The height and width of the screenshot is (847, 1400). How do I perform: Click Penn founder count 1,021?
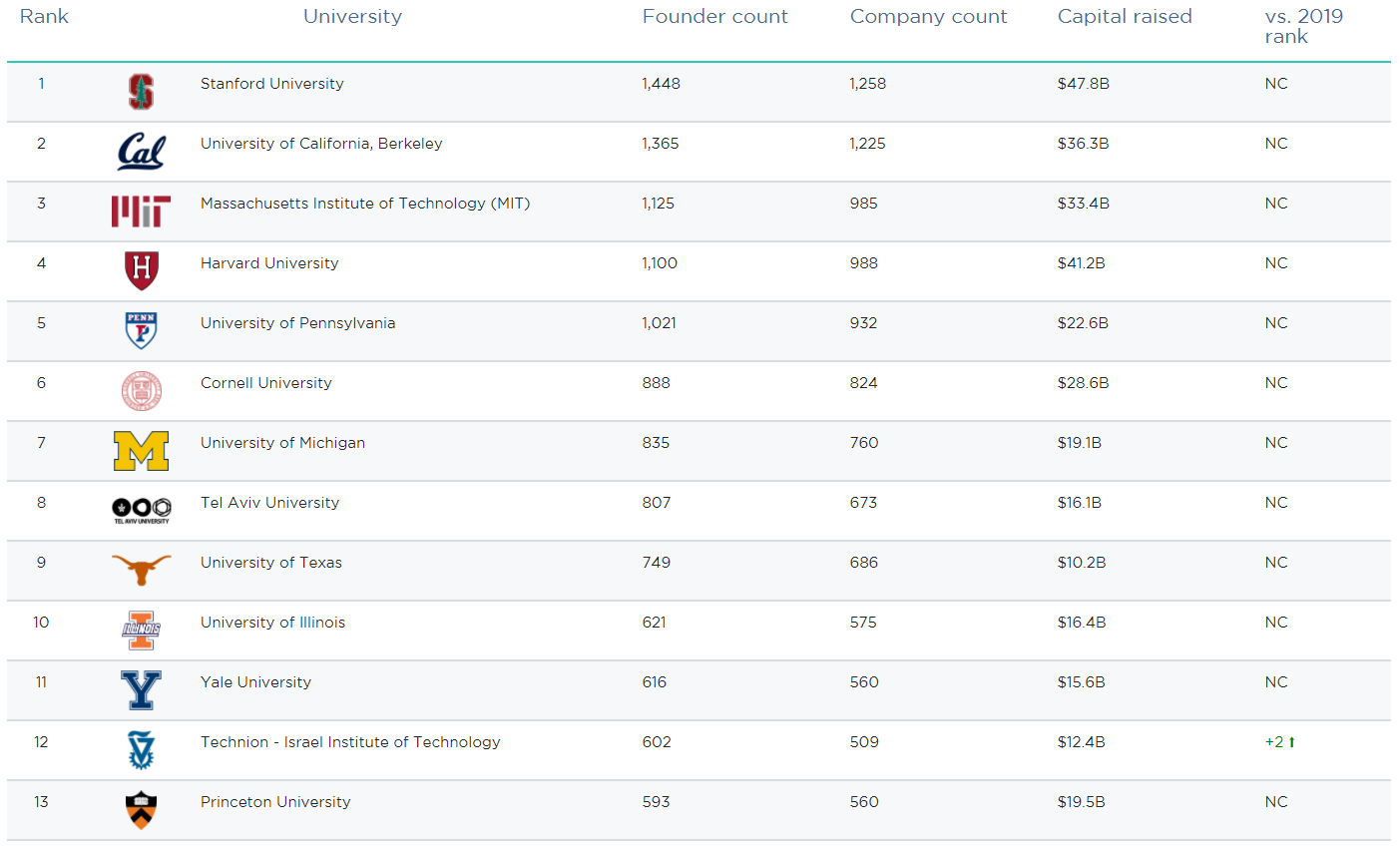pos(659,323)
